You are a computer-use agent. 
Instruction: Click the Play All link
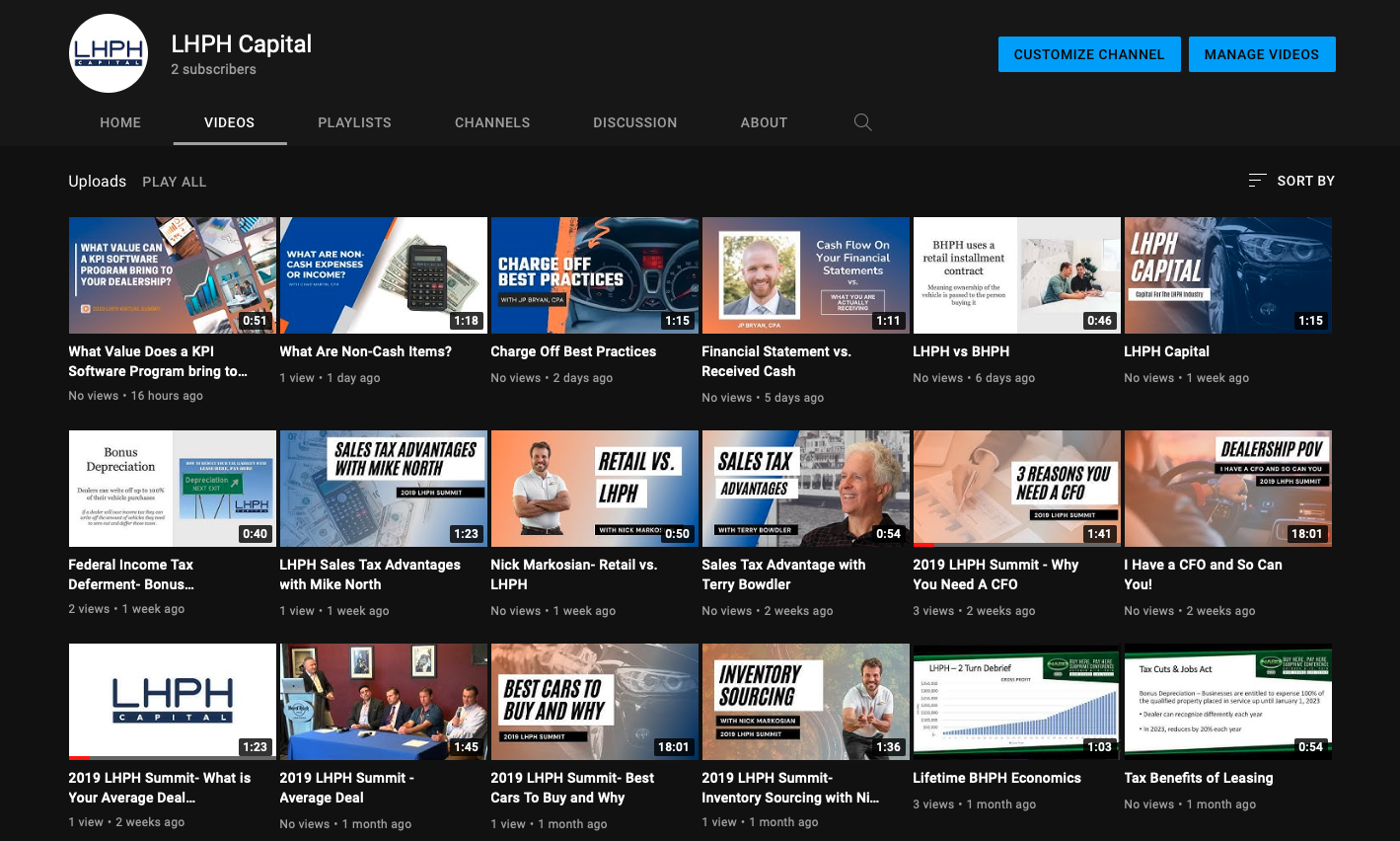pos(175,182)
